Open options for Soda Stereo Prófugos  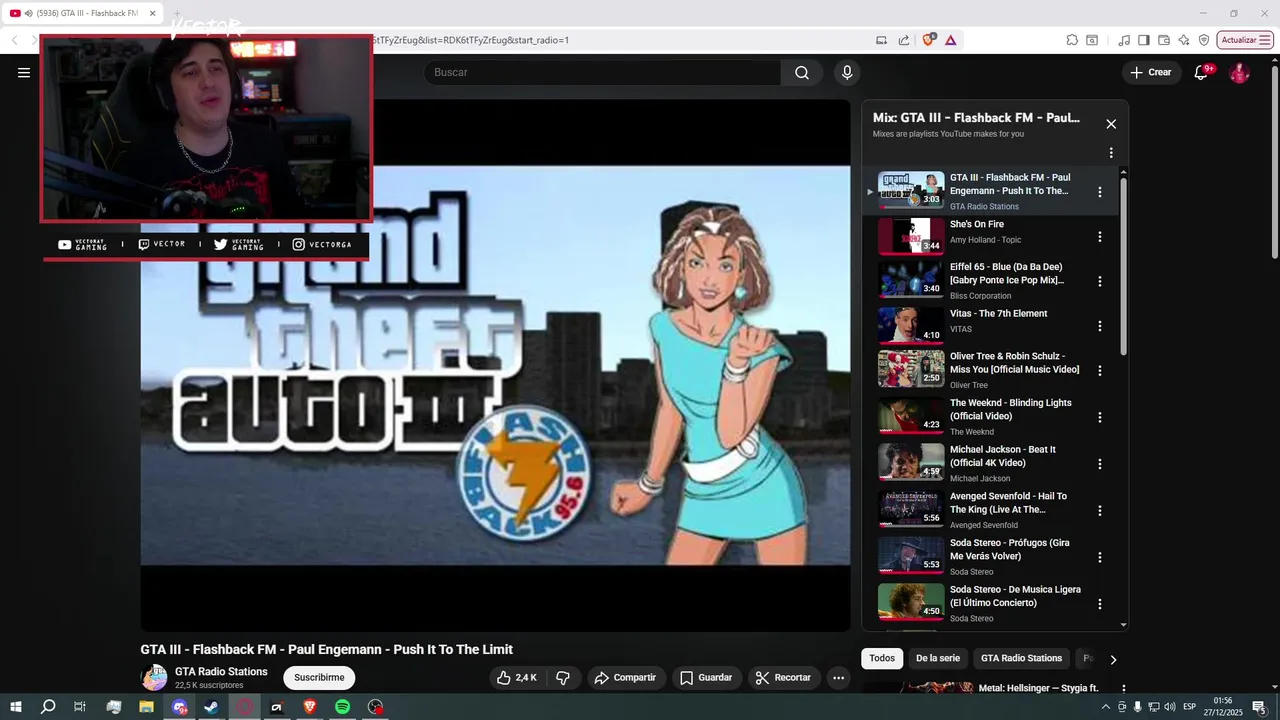point(1100,557)
